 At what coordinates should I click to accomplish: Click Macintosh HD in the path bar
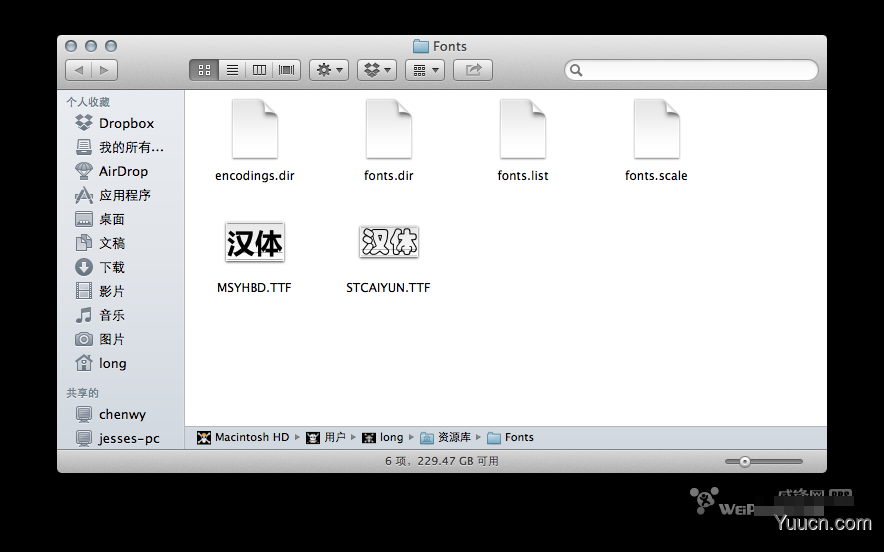tap(243, 438)
